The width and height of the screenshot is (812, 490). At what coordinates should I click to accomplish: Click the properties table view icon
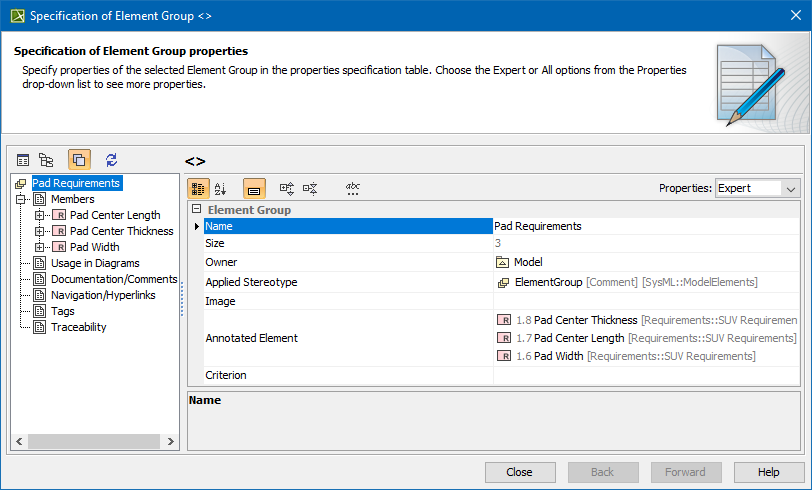(23, 160)
